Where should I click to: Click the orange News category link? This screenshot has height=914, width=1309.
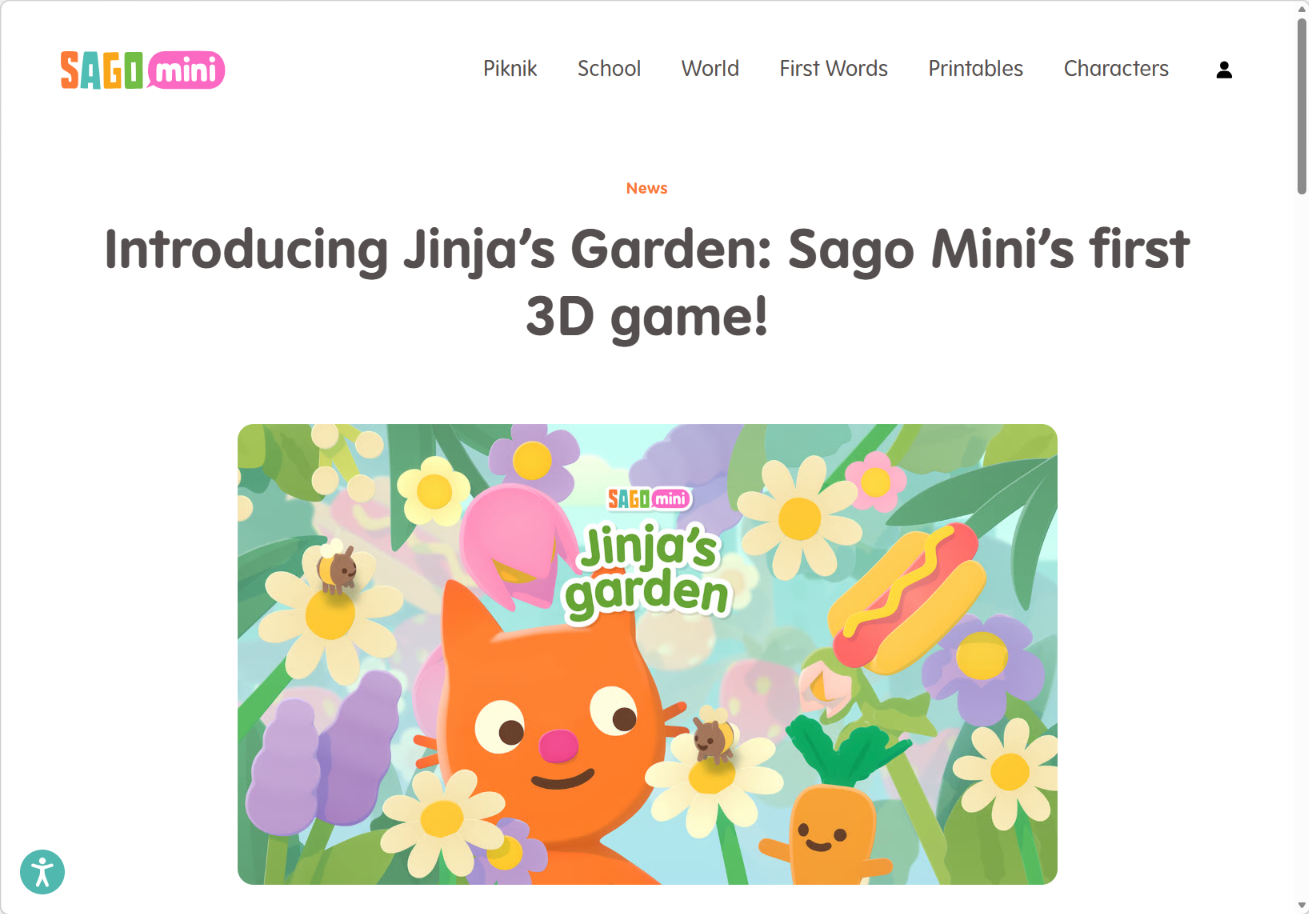(647, 188)
